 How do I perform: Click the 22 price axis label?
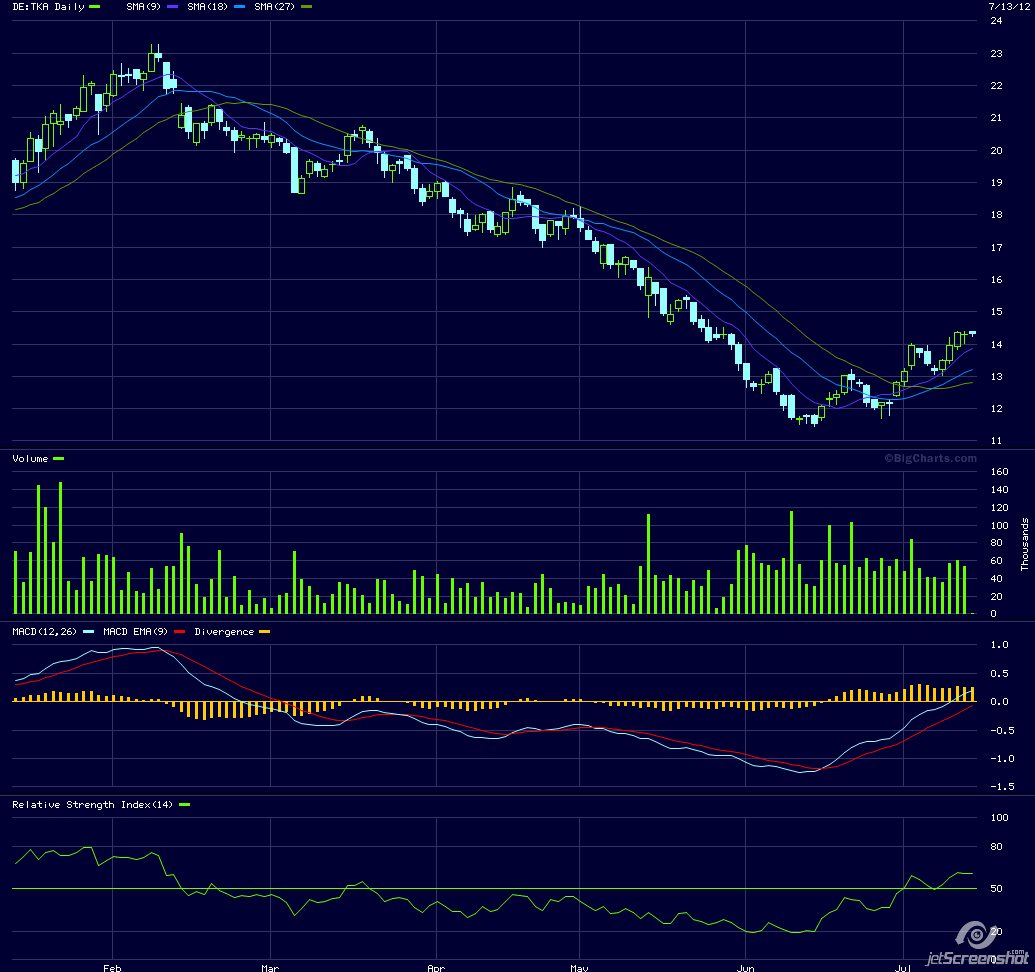click(996, 86)
